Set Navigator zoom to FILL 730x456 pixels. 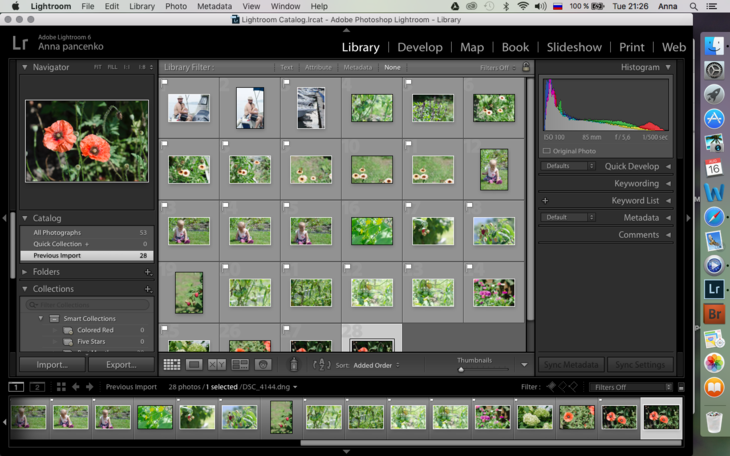tap(112, 67)
